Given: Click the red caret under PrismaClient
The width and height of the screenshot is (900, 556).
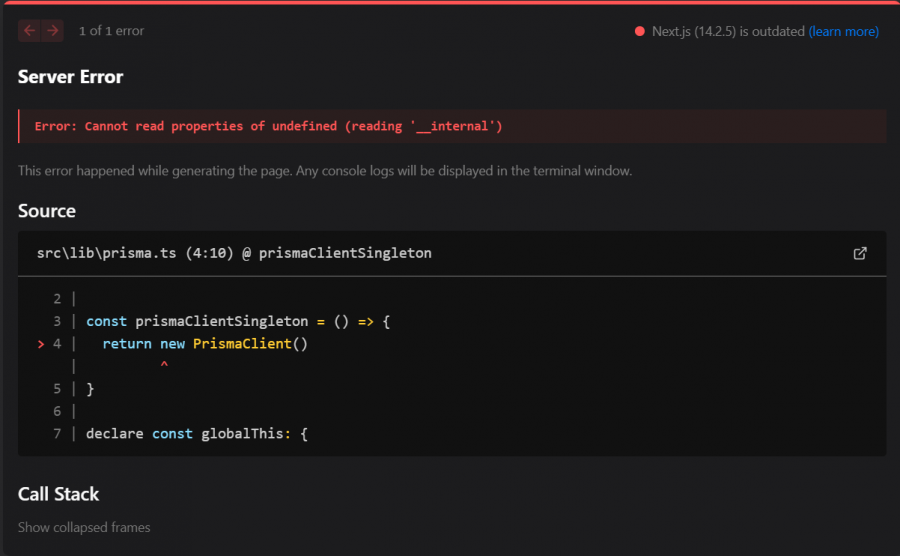Looking at the screenshot, I should (x=164, y=366).
